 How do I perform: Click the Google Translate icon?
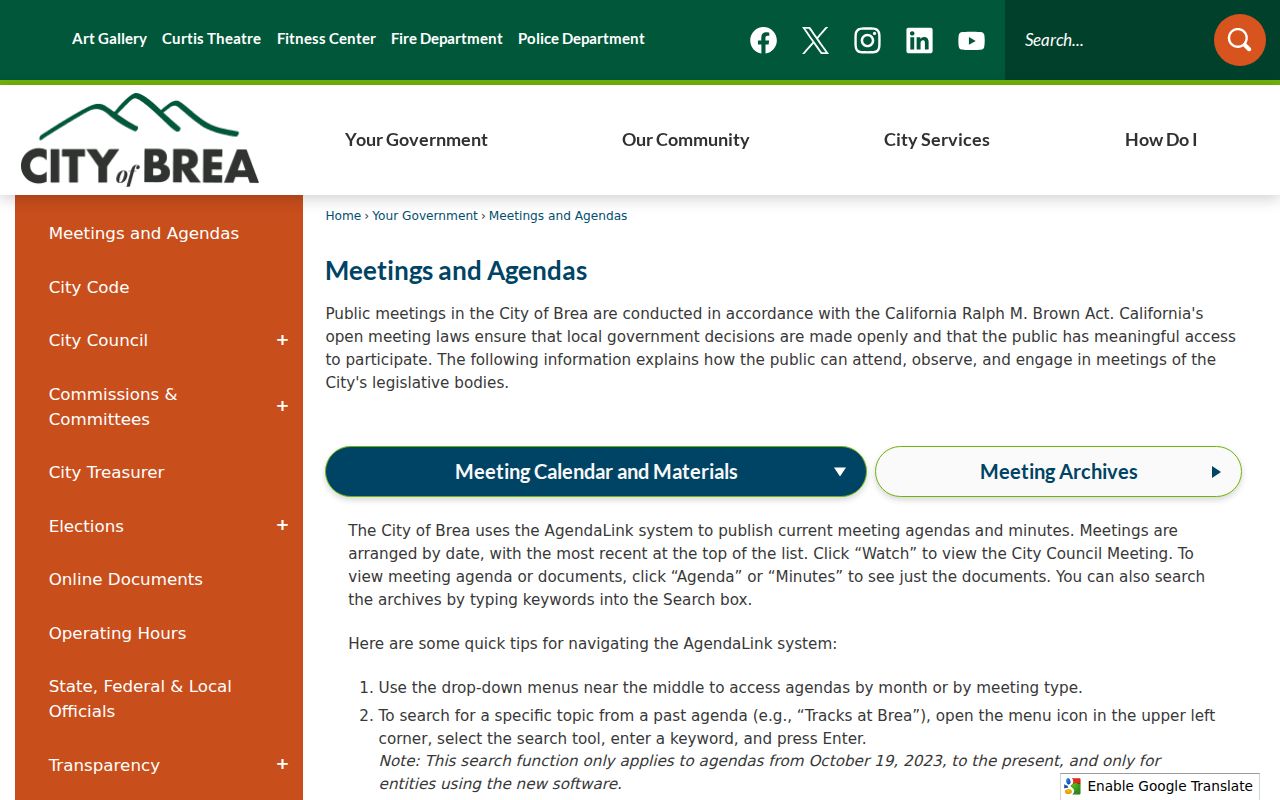coord(1073,786)
